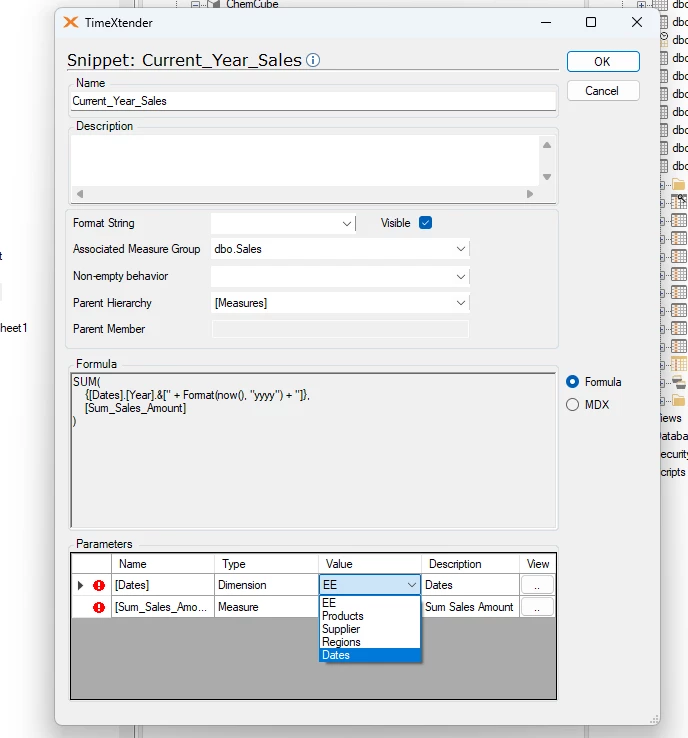Click the Cancel button
Screen dimensions: 688x738
(x=603, y=91)
